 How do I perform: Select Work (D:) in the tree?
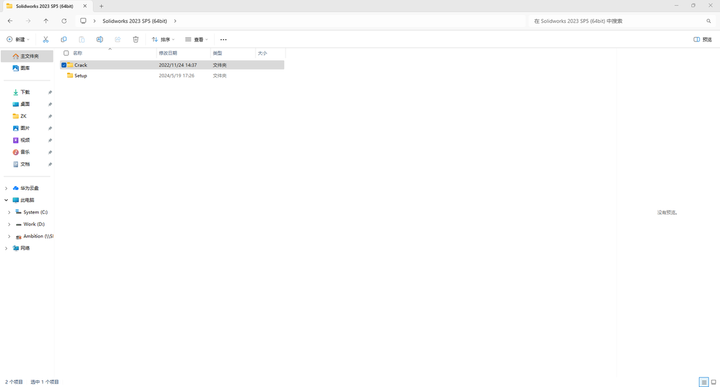(x=30, y=224)
